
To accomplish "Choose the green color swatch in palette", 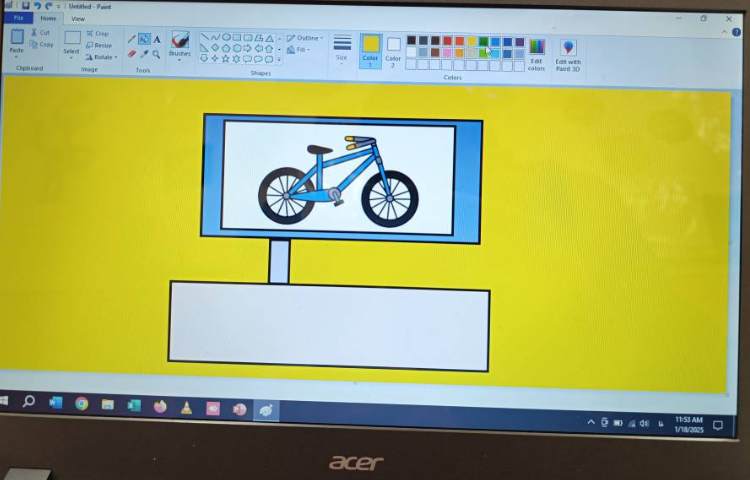I will click(x=484, y=41).
